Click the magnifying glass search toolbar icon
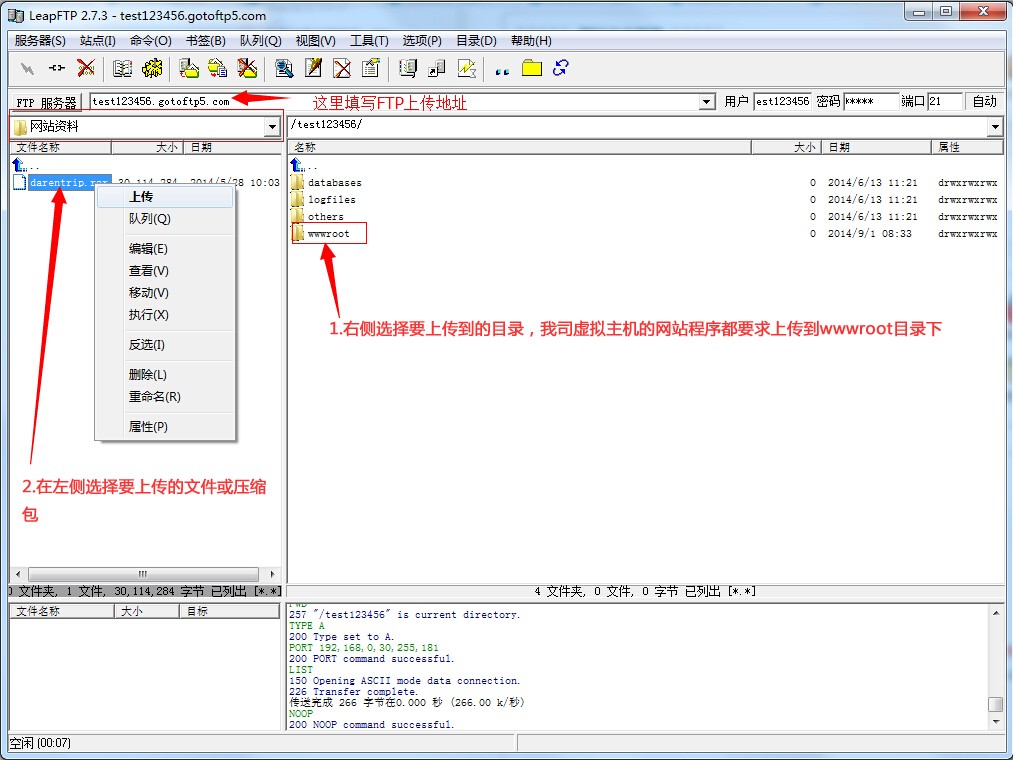Viewport: 1013px width, 760px height. pyautogui.click(x=284, y=68)
